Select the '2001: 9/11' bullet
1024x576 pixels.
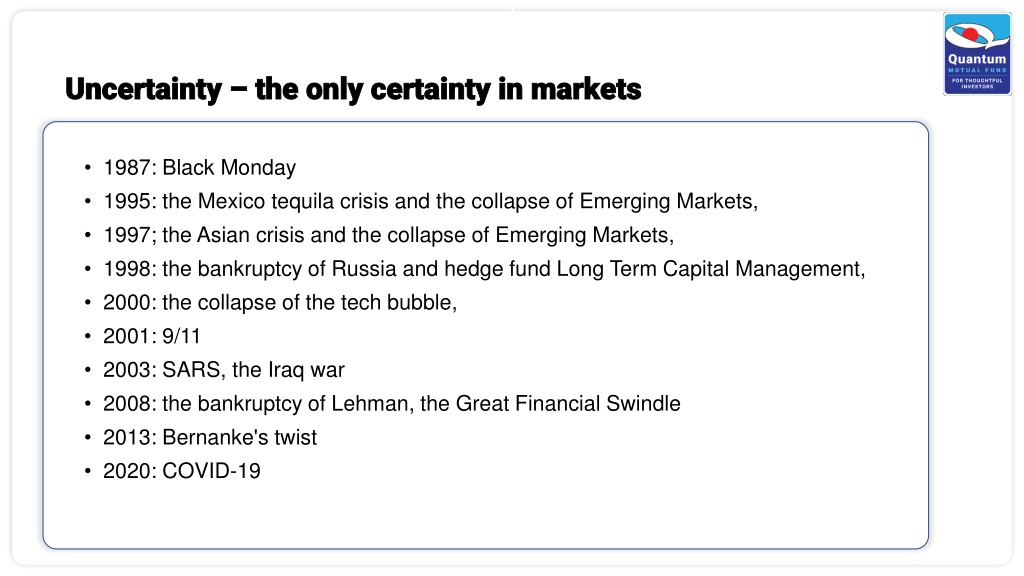coord(152,336)
